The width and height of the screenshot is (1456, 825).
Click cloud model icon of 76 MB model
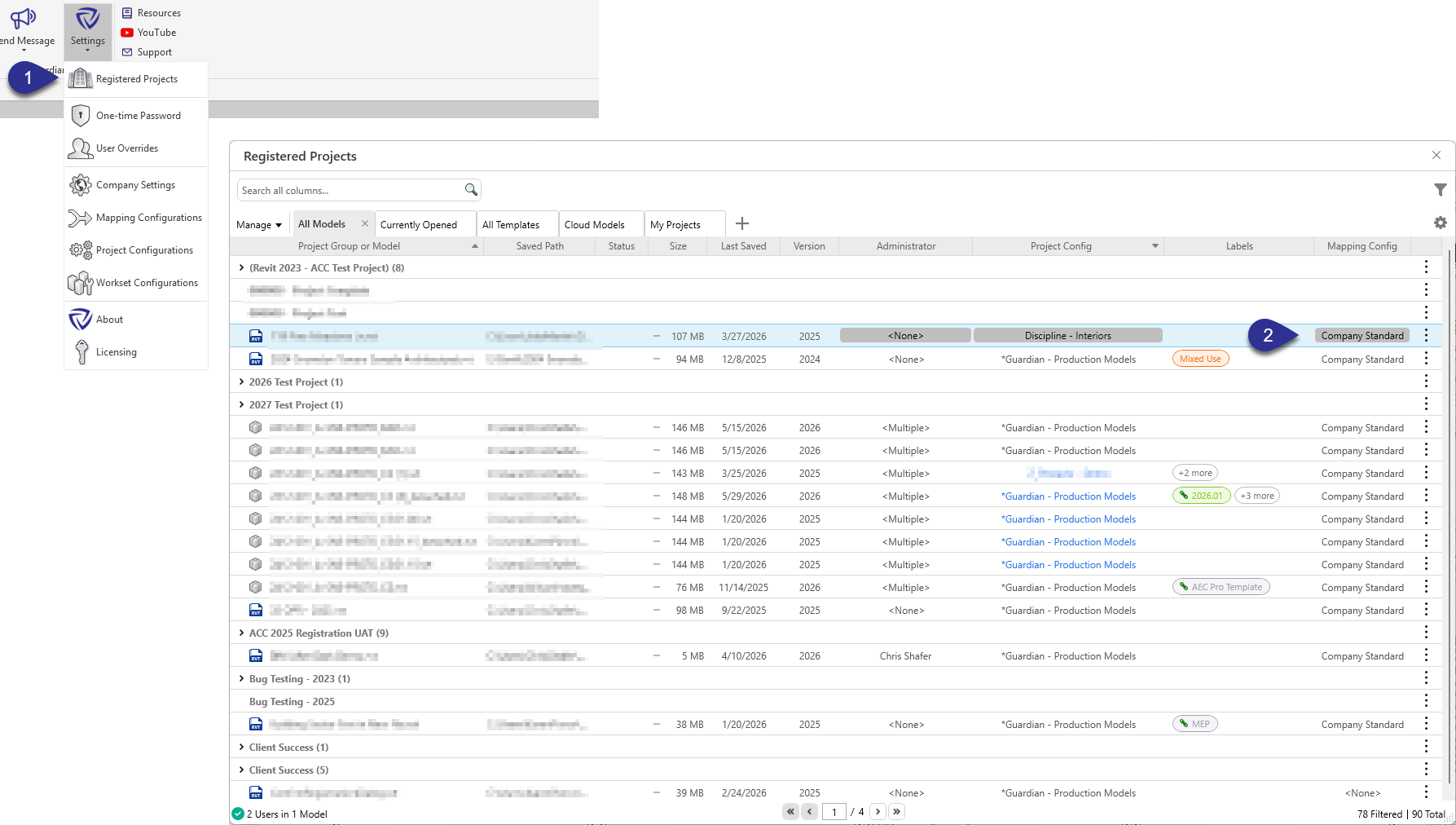(256, 587)
